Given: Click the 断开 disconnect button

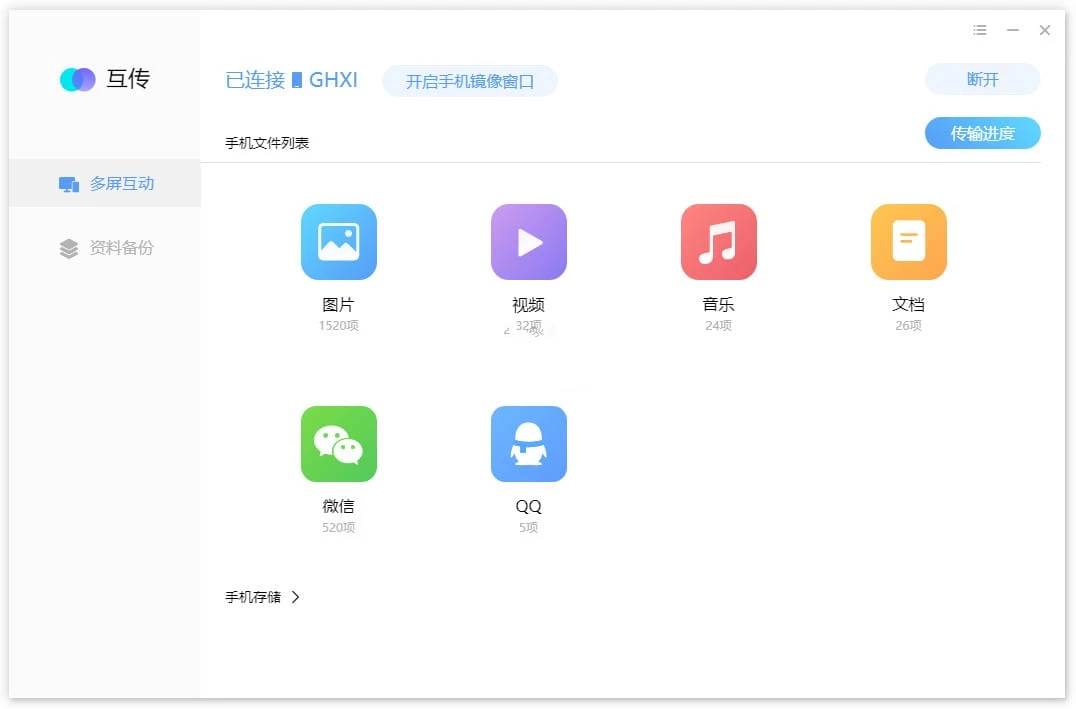Looking at the screenshot, I should (x=981, y=80).
